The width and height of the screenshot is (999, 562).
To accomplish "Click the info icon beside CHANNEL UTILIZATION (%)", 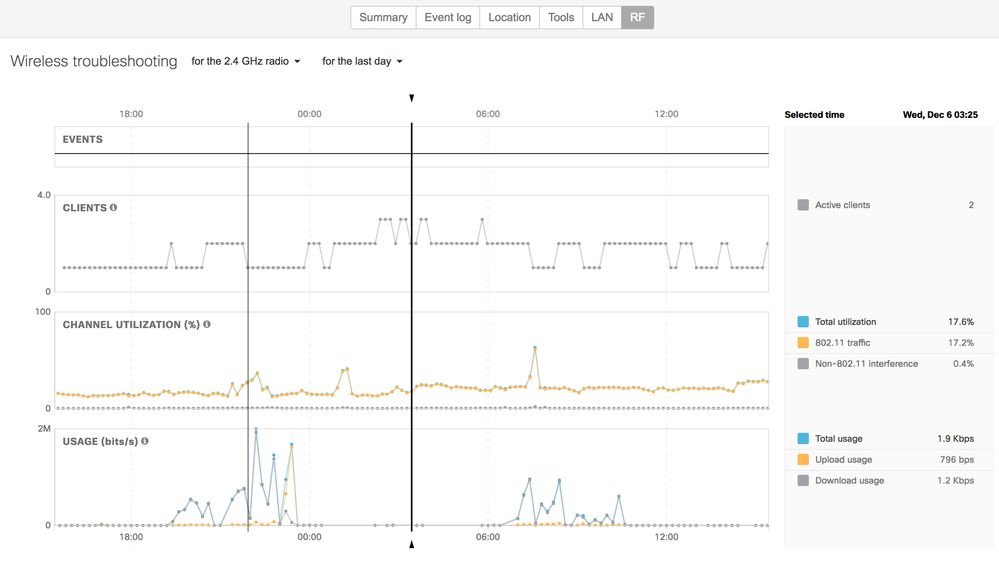I will pos(207,324).
